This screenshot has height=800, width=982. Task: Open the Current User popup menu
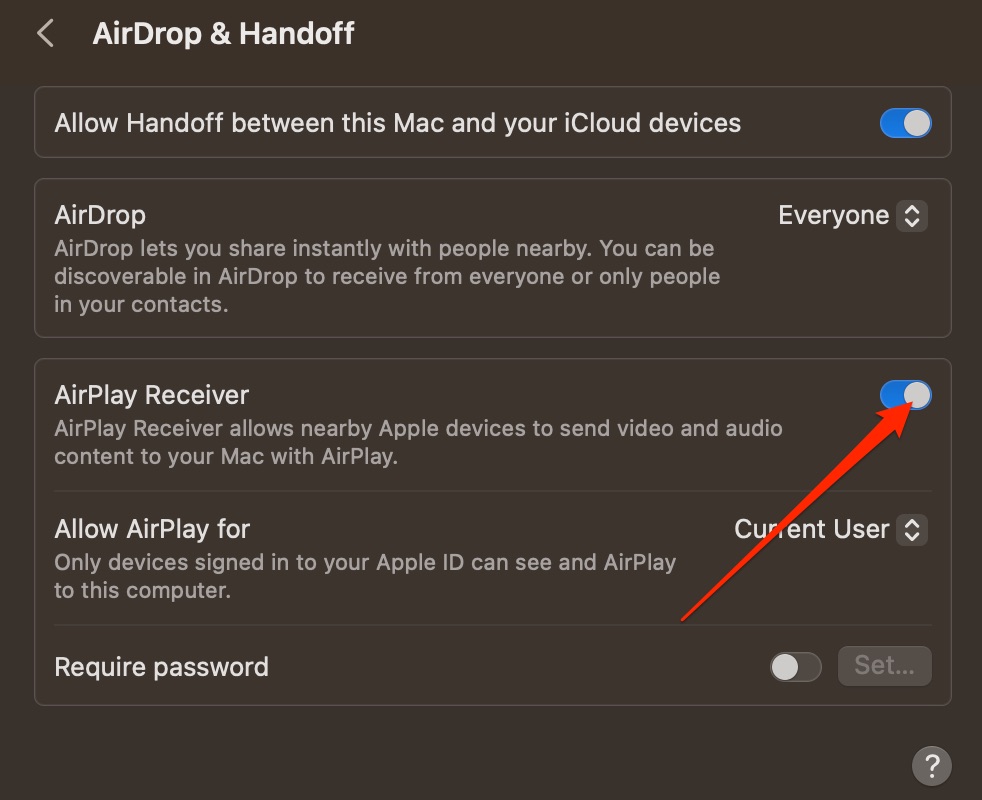click(830, 529)
